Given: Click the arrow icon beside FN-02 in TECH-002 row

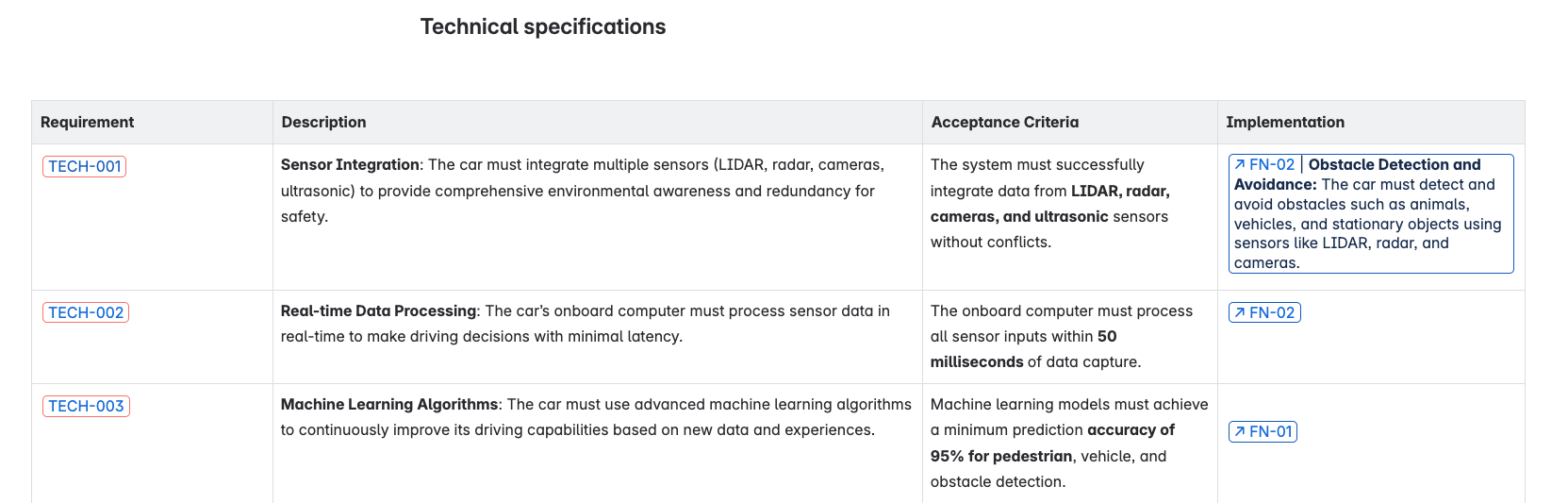Looking at the screenshot, I should [x=1240, y=312].
